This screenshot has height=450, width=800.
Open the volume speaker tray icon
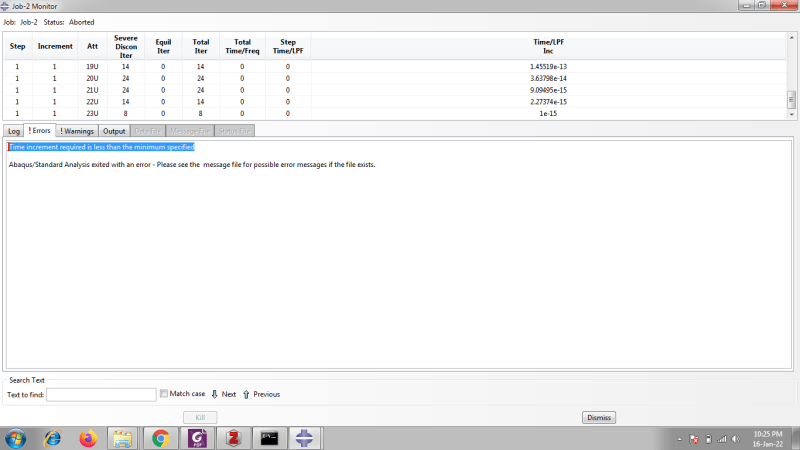click(736, 439)
